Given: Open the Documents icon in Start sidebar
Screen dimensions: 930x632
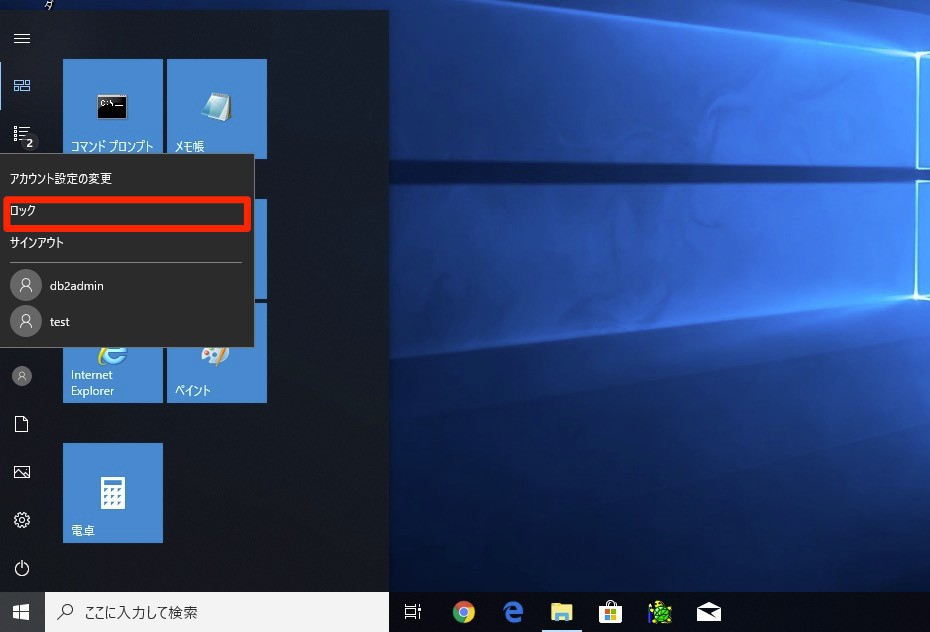Looking at the screenshot, I should (22, 424).
